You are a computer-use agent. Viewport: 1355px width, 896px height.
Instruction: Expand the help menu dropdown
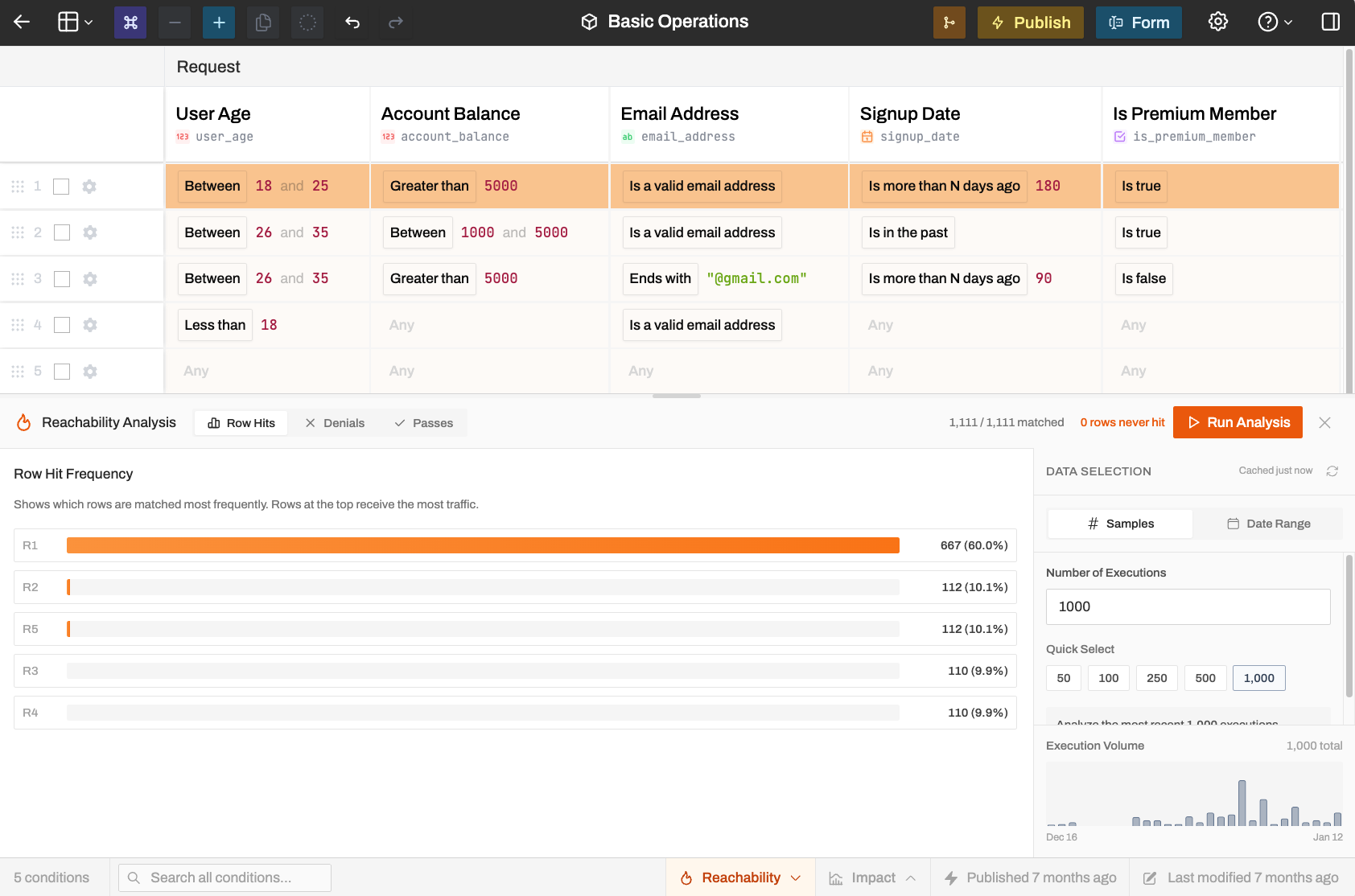[1275, 23]
